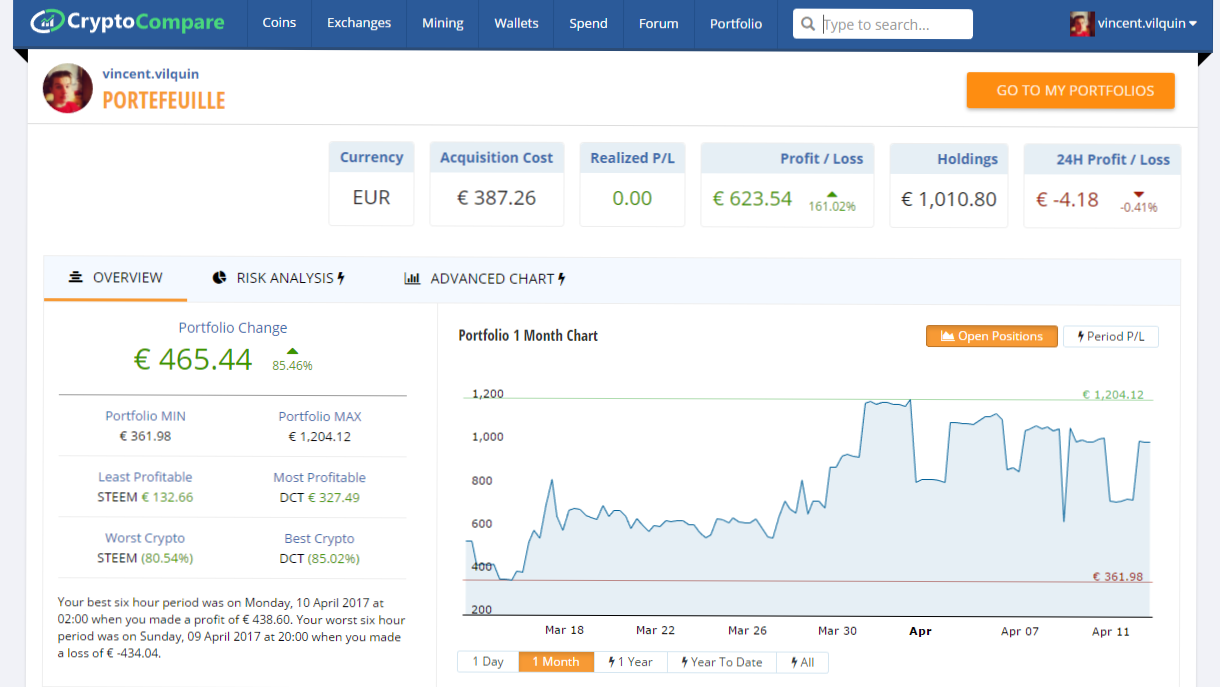This screenshot has height=687, width=1220.
Task: Open the vincent.vilquin profile link
Action: 150,74
